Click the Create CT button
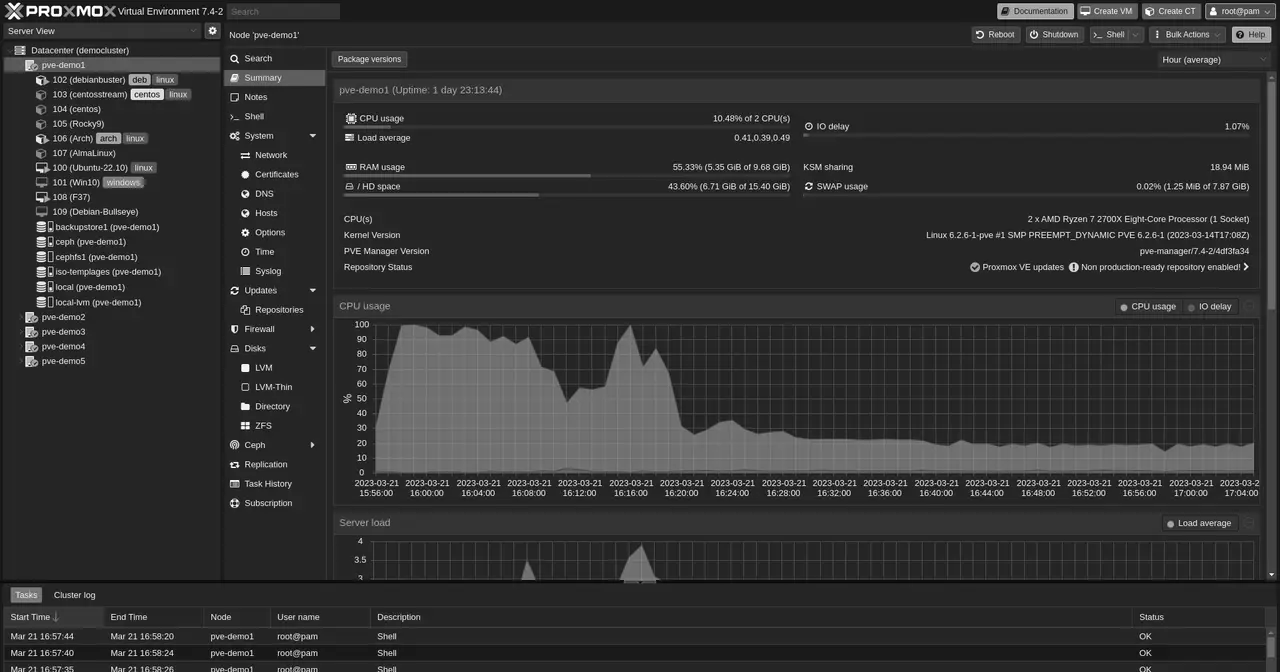1280x672 pixels. [1171, 11]
